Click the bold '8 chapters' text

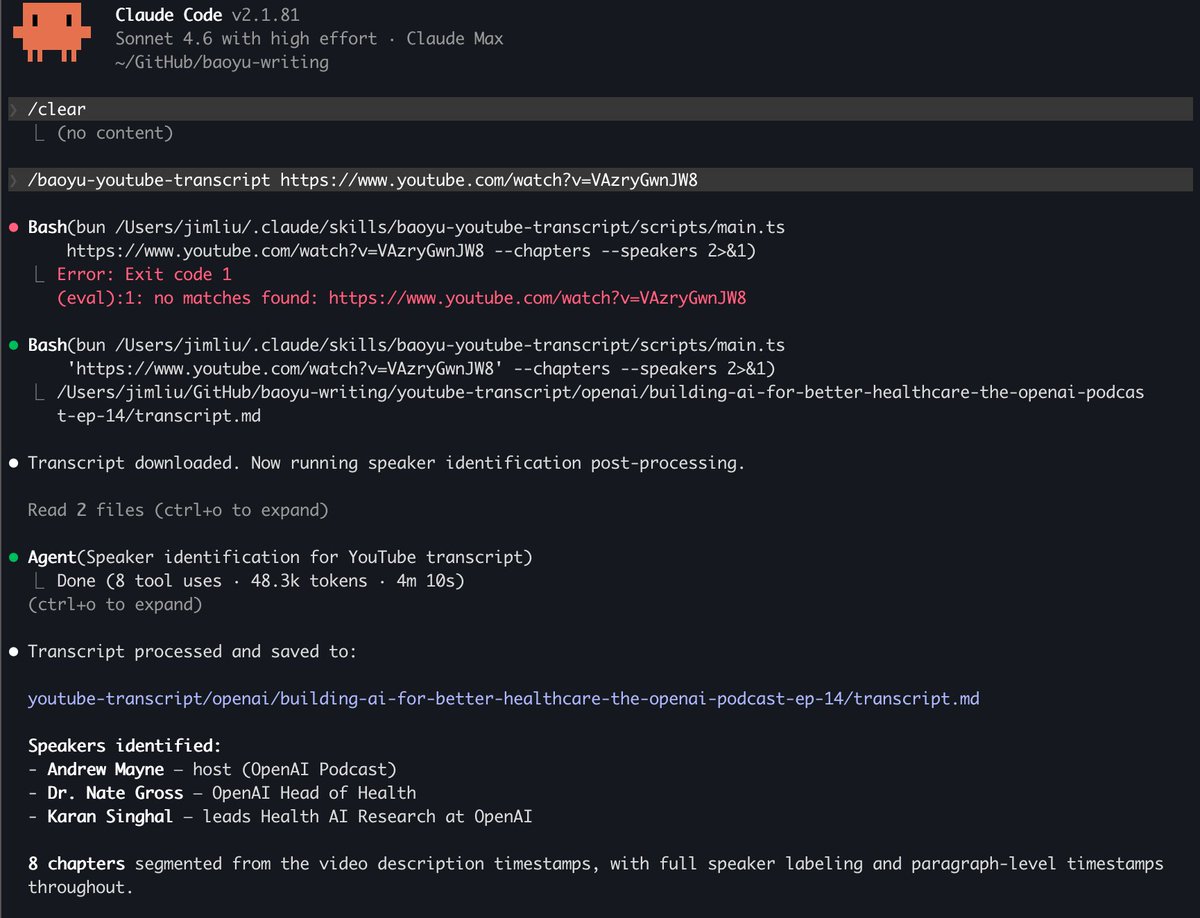(76, 863)
